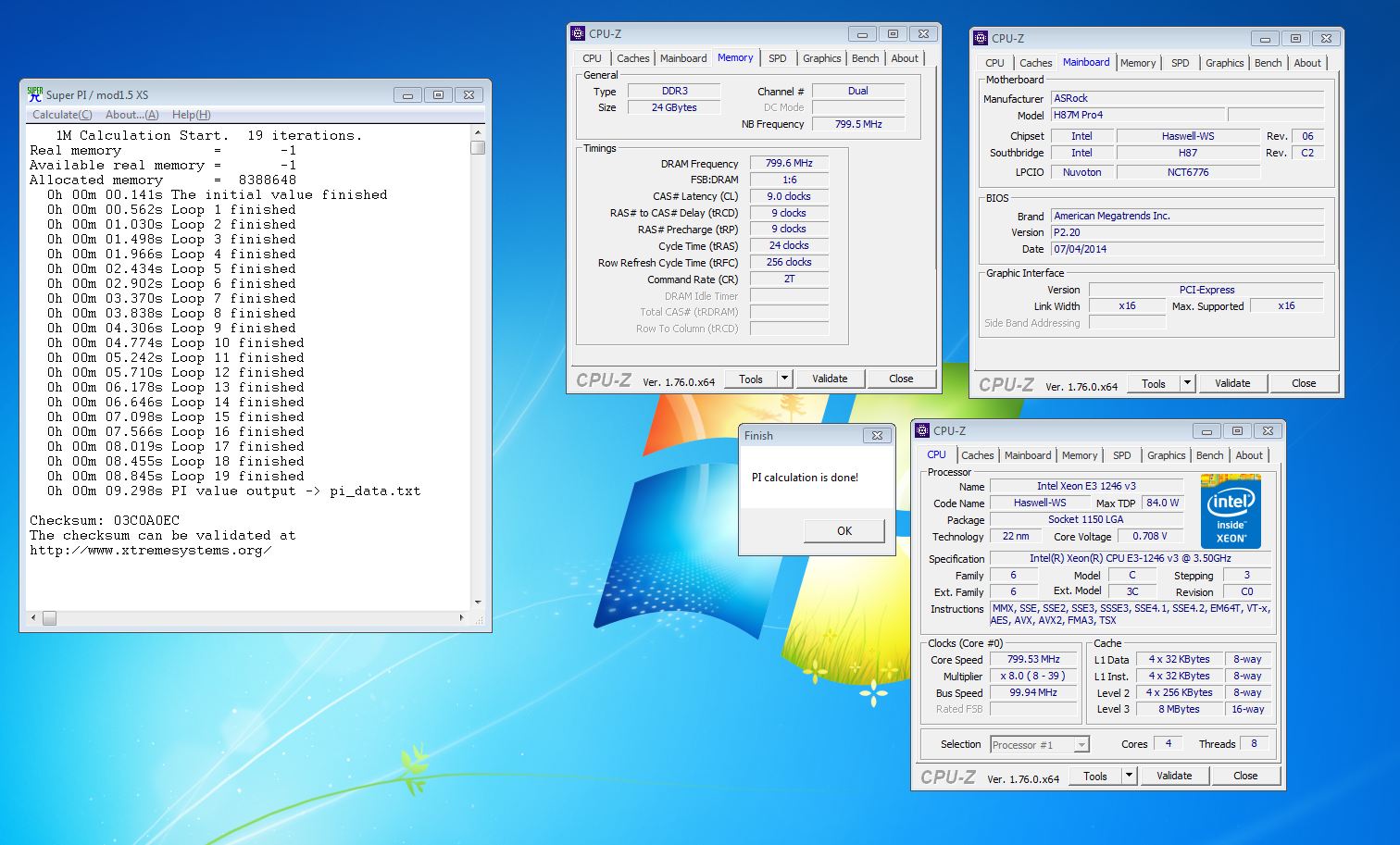Click the Core Speed 799.53 MHz field

coord(1033,659)
